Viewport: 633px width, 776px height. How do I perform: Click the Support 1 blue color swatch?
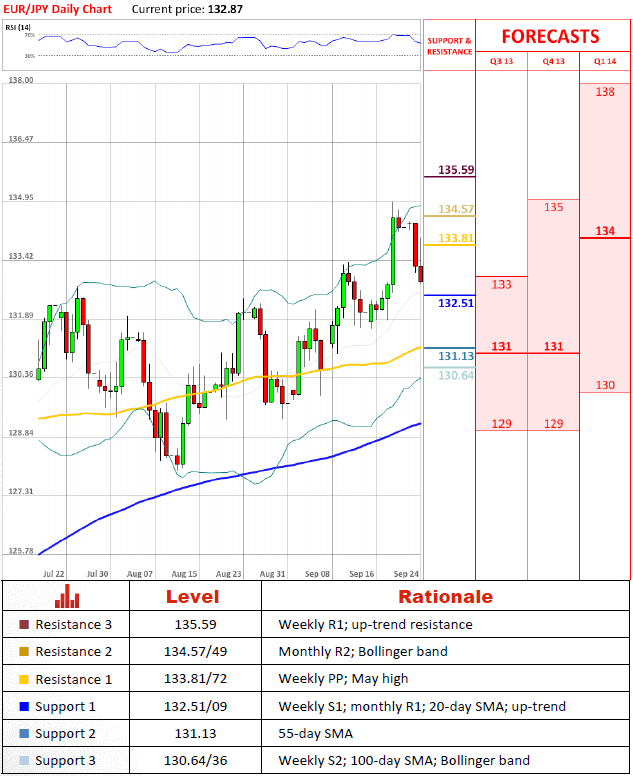coord(23,707)
